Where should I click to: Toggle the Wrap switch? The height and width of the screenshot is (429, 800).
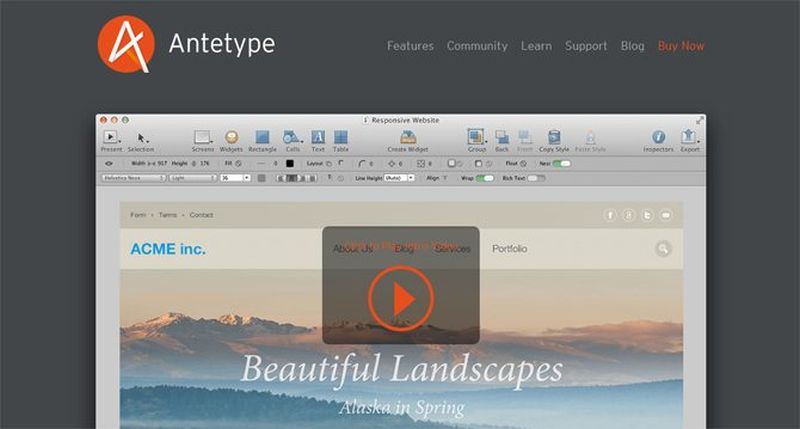(x=485, y=178)
